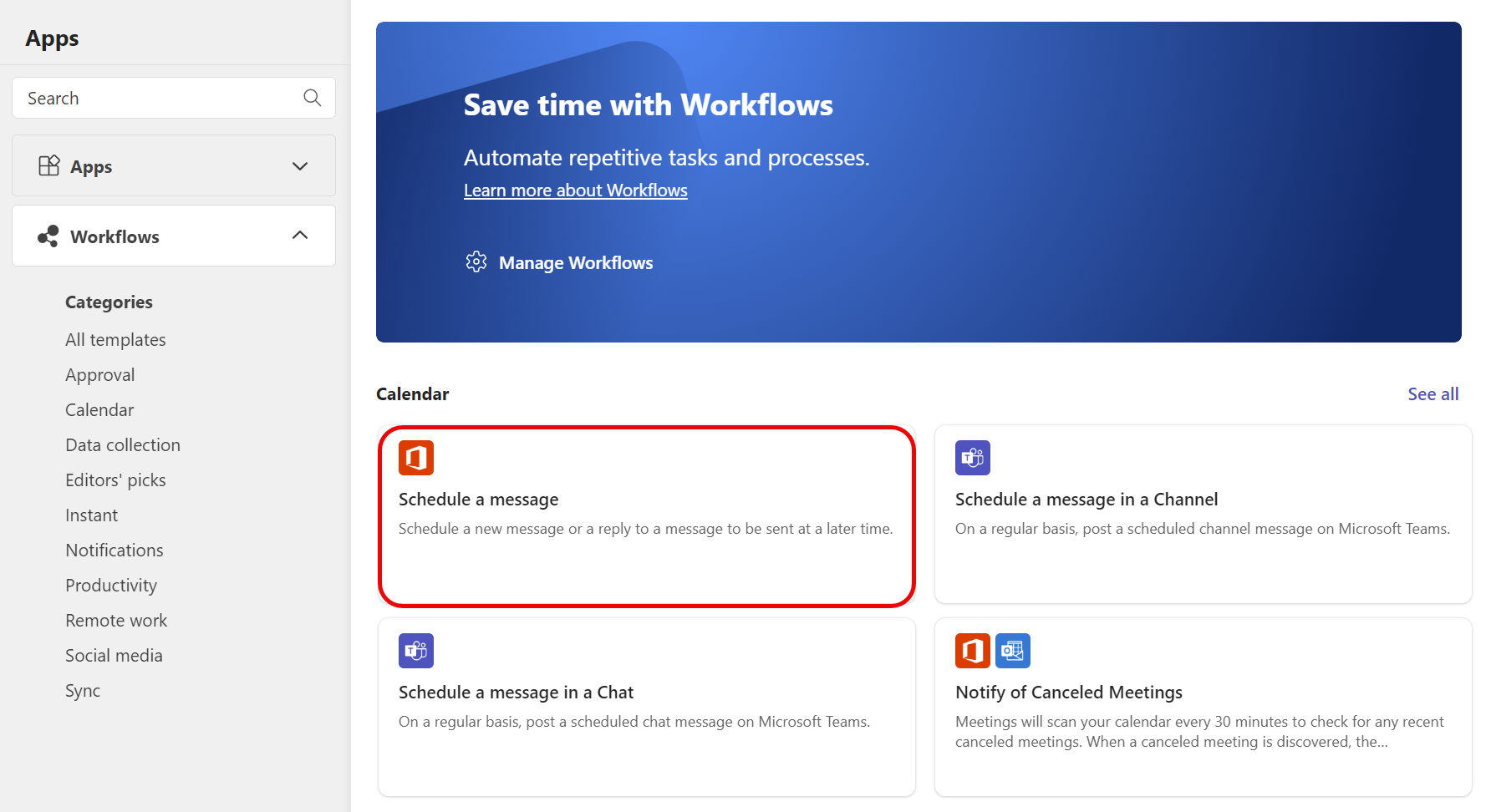Select the Workflows icon in the sidebar
This screenshot has width=1491, height=812.
tap(48, 236)
